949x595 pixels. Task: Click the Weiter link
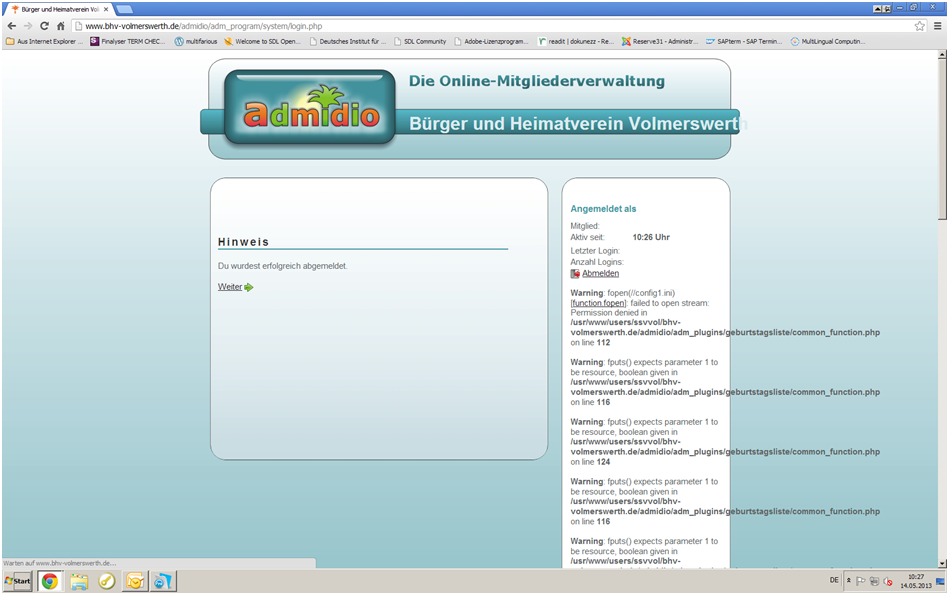pos(229,287)
